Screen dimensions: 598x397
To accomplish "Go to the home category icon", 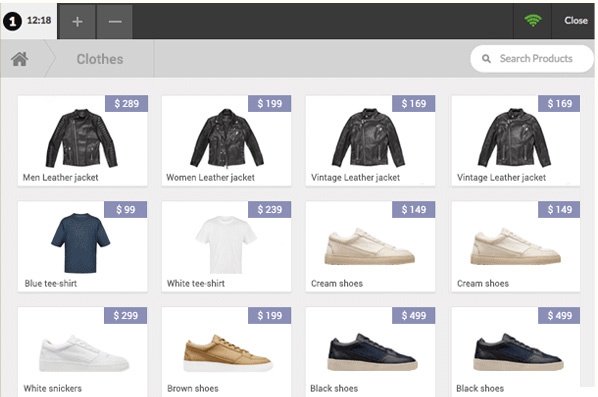I will tap(19, 59).
